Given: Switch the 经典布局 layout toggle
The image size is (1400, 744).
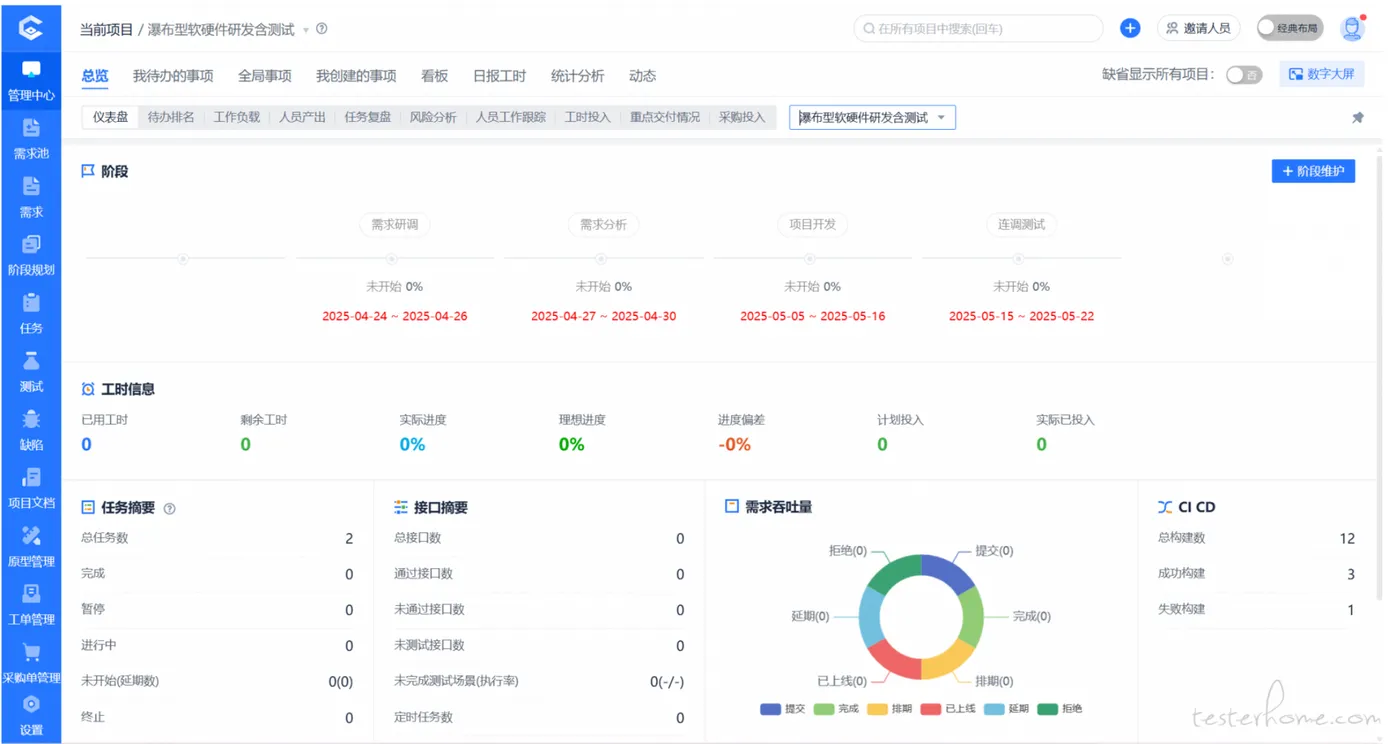Looking at the screenshot, I should 1289,29.
